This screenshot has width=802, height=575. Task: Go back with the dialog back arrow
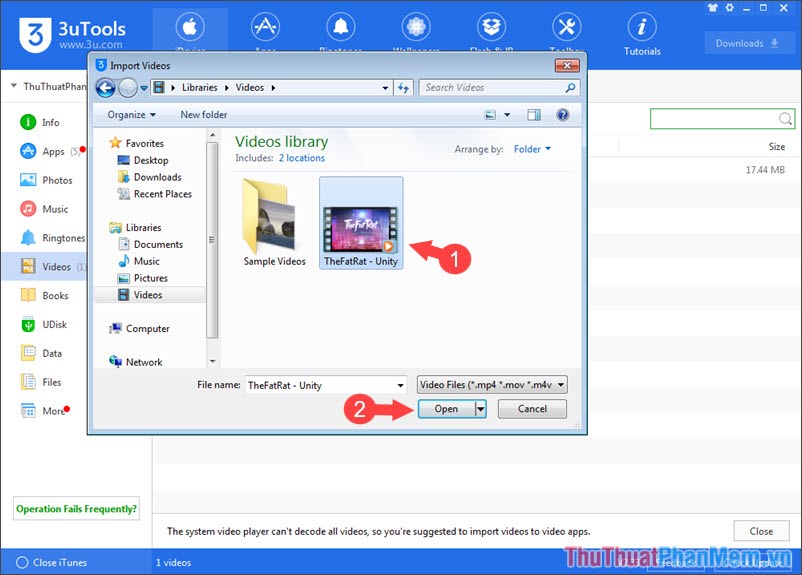(106, 87)
